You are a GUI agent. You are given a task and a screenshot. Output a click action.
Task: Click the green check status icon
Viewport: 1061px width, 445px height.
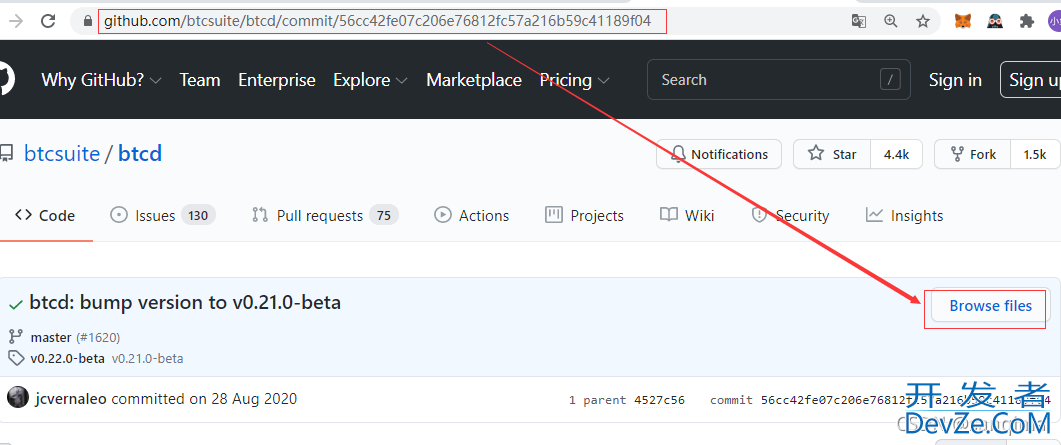tap(15, 305)
